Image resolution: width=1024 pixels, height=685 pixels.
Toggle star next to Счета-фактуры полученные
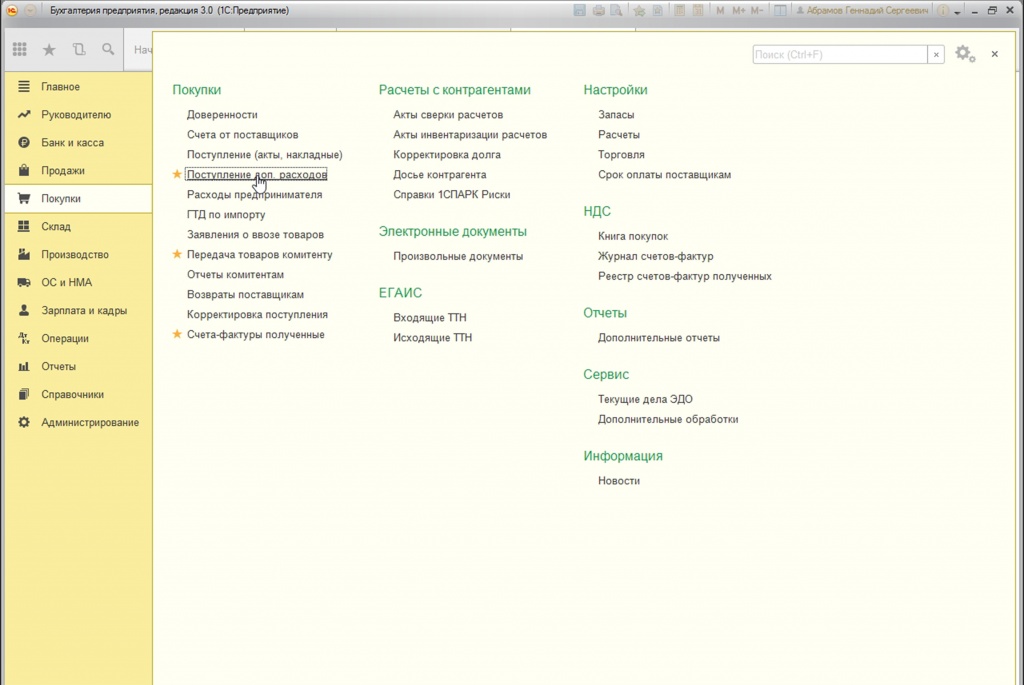177,334
